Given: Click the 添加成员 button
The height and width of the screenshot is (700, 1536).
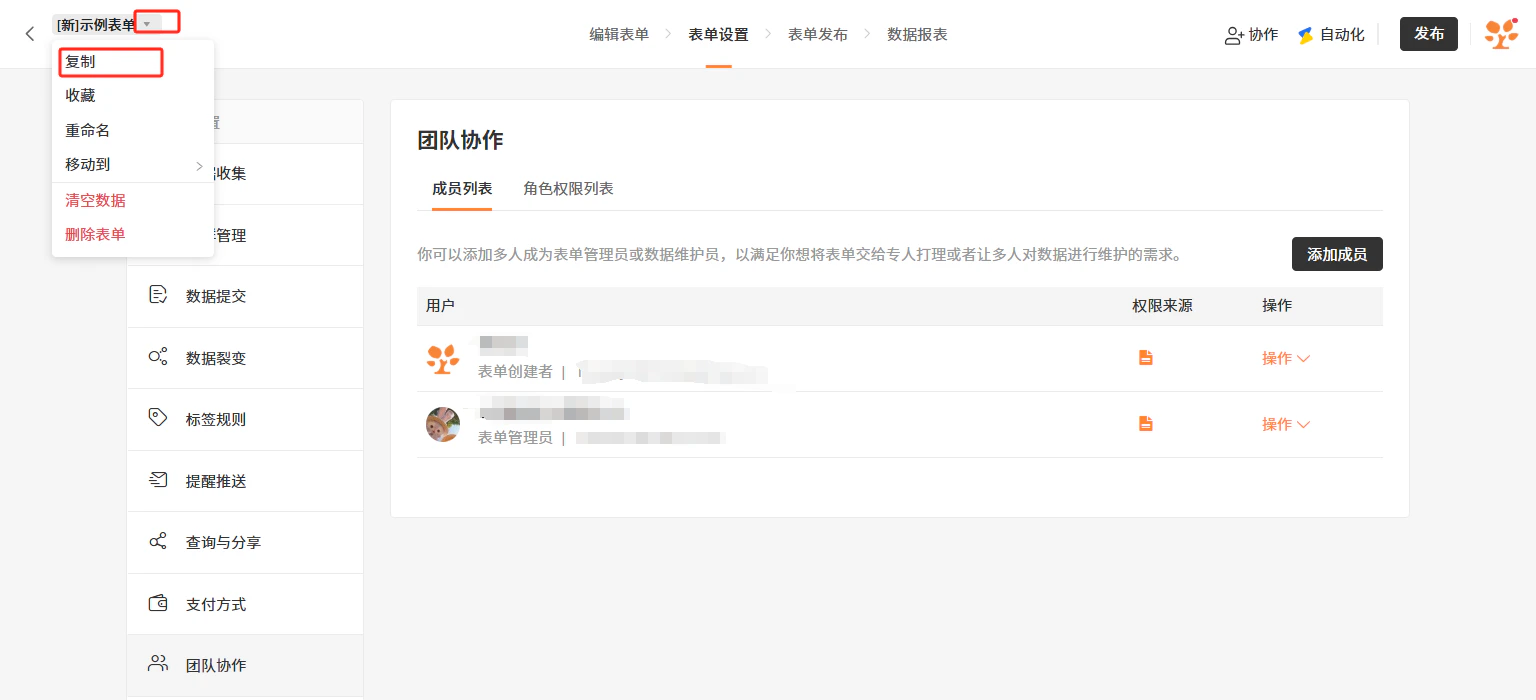Looking at the screenshot, I should [x=1337, y=254].
